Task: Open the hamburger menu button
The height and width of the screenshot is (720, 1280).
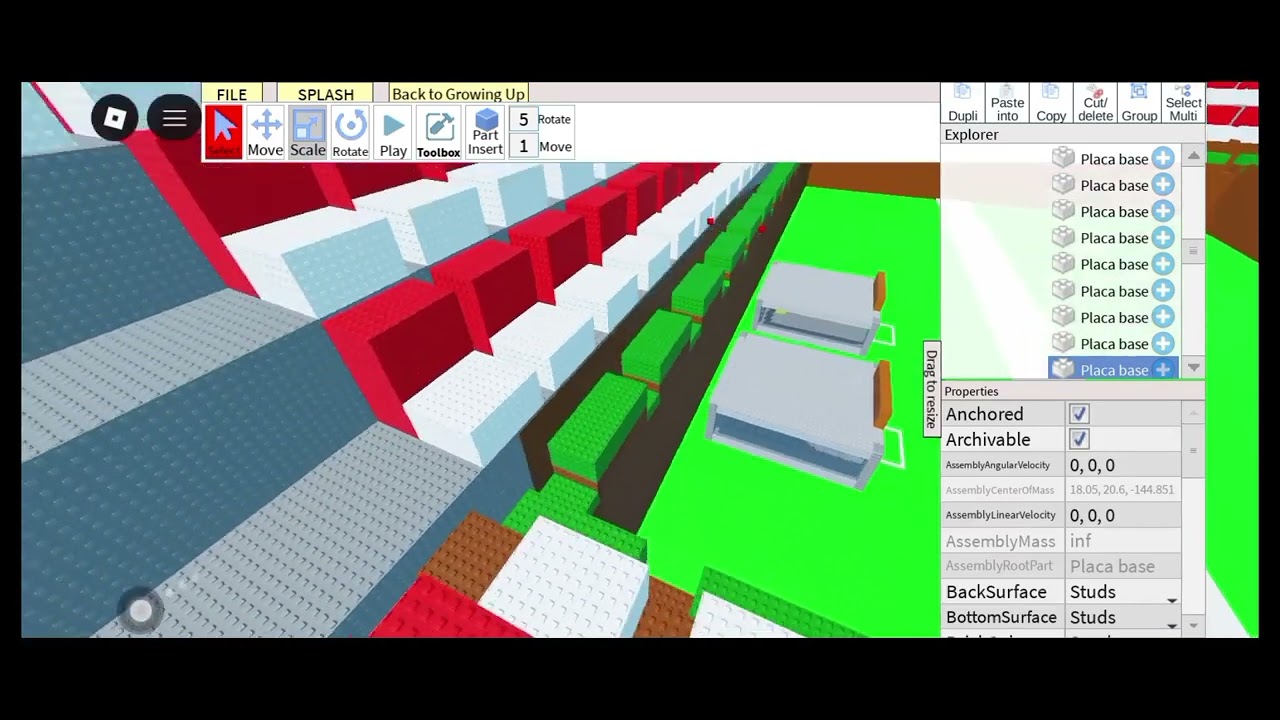Action: click(x=174, y=119)
